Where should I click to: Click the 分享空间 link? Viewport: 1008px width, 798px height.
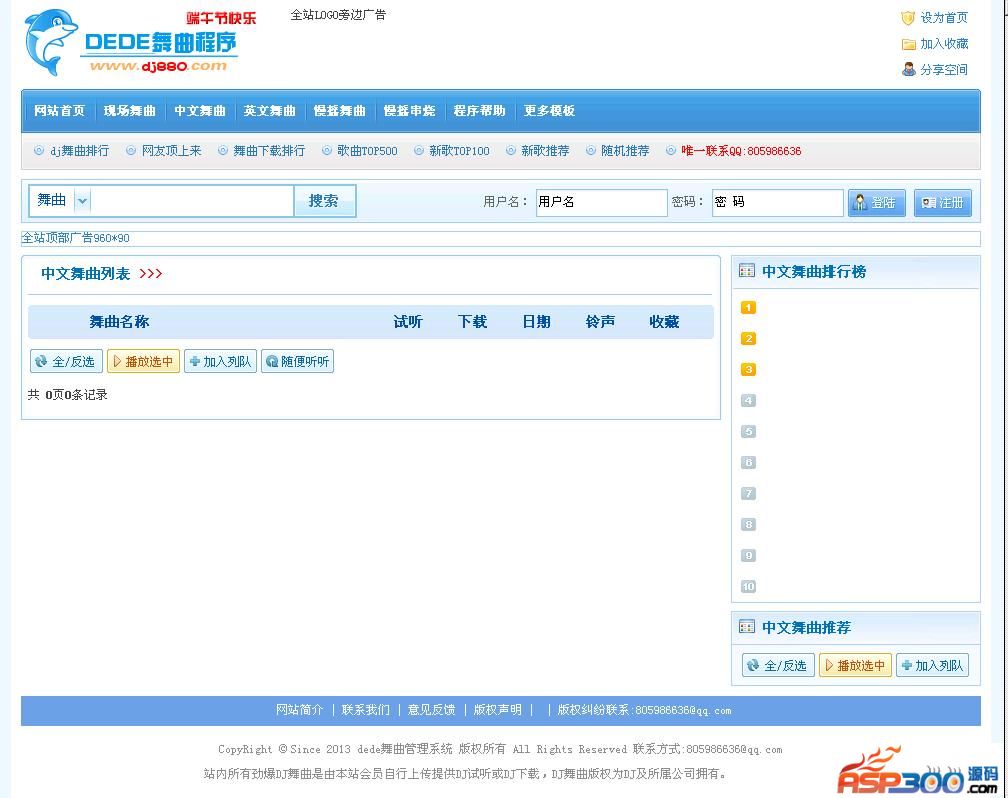(x=944, y=69)
